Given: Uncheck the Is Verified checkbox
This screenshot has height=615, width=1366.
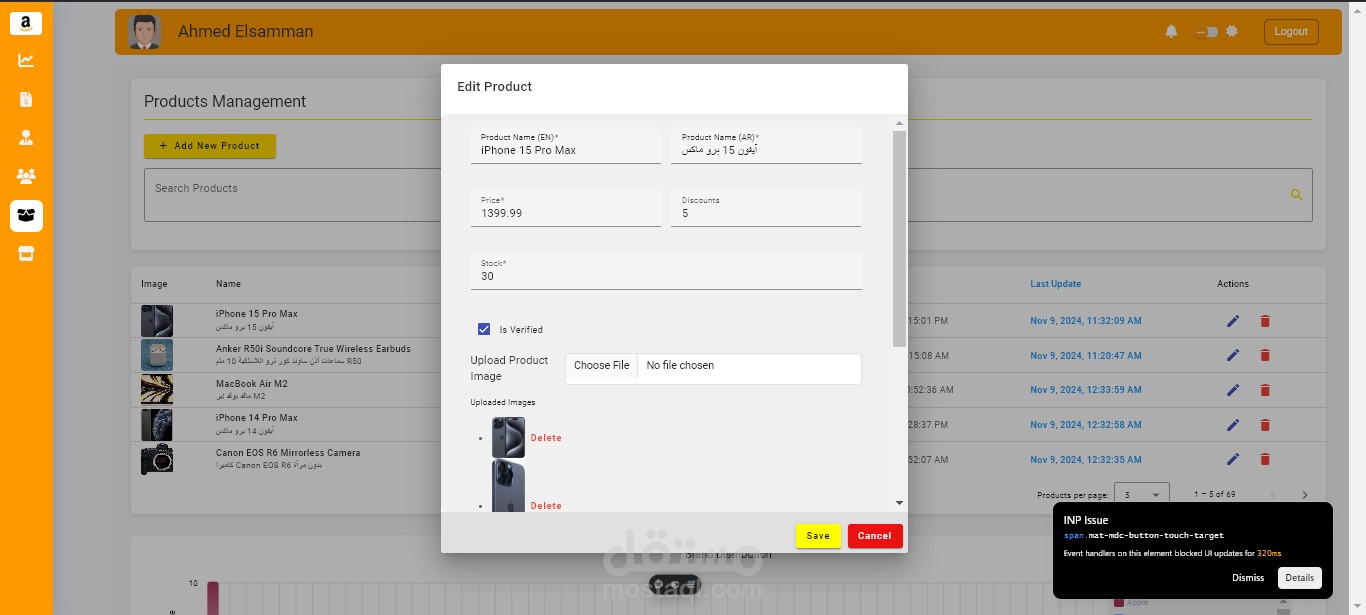Looking at the screenshot, I should tap(484, 329).
